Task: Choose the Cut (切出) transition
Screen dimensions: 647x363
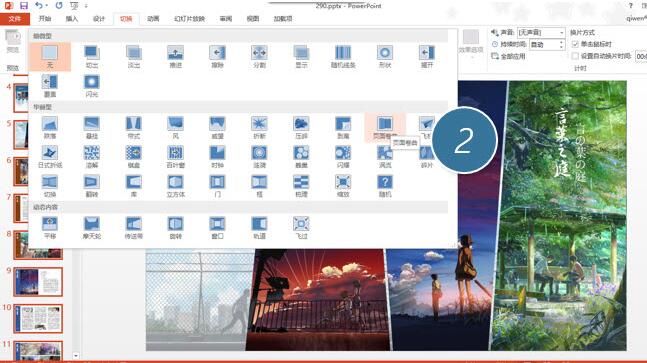Action: (92, 57)
